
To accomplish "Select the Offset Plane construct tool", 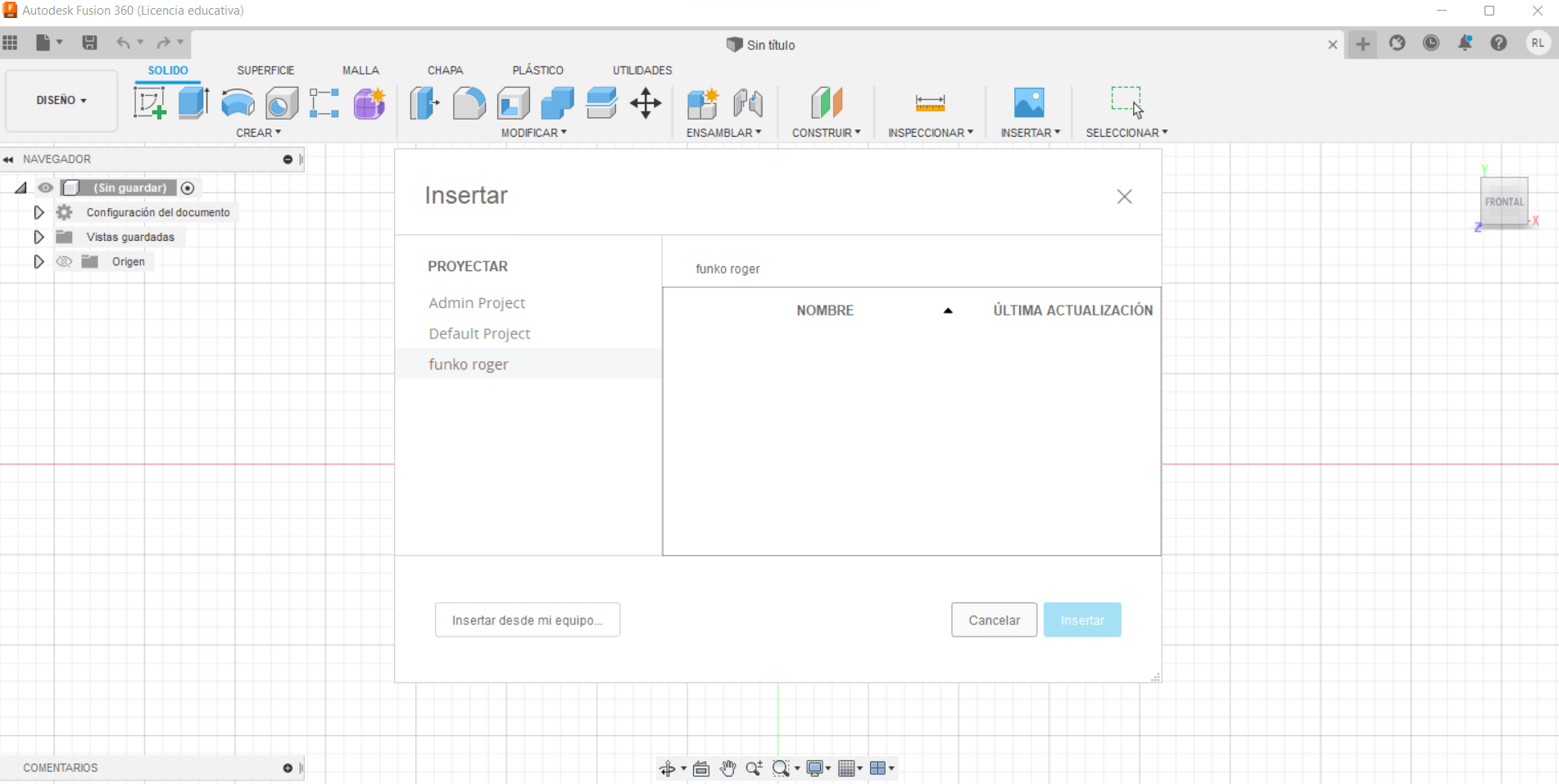I will [827, 103].
